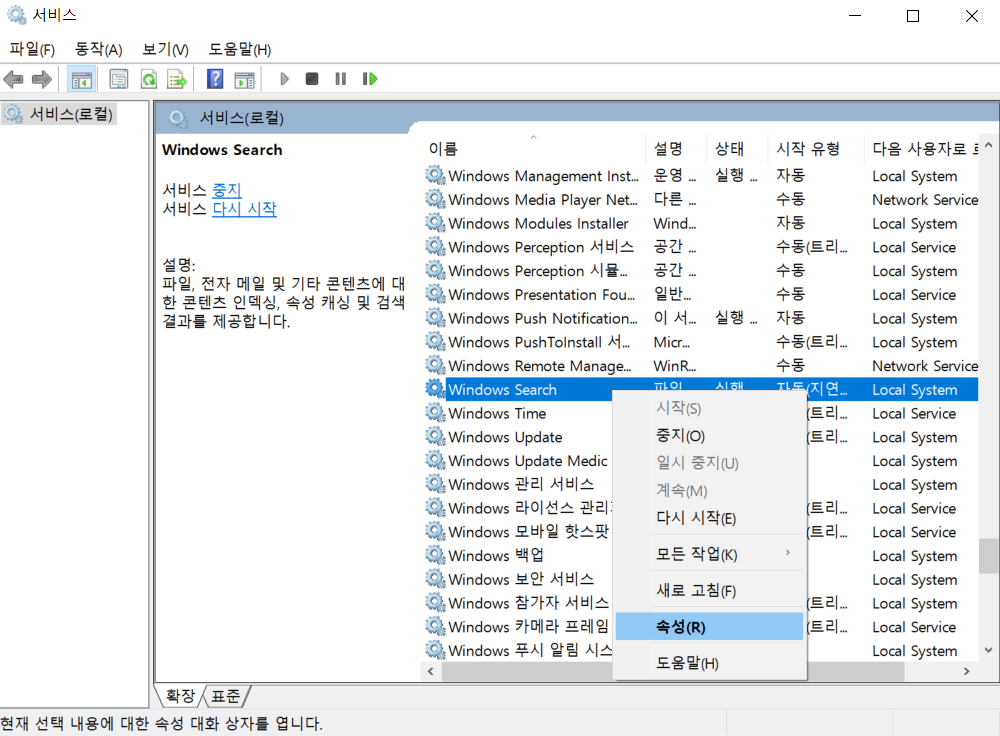
Task: Select 서비스(로컬) node in the left tree
Action: pyautogui.click(x=59, y=114)
